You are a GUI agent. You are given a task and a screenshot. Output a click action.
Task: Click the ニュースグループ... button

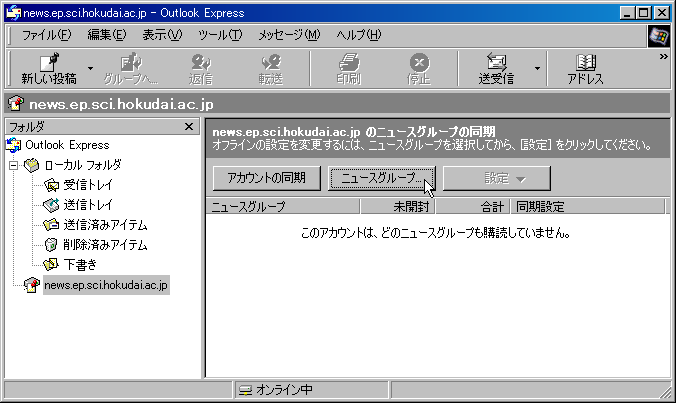382,178
